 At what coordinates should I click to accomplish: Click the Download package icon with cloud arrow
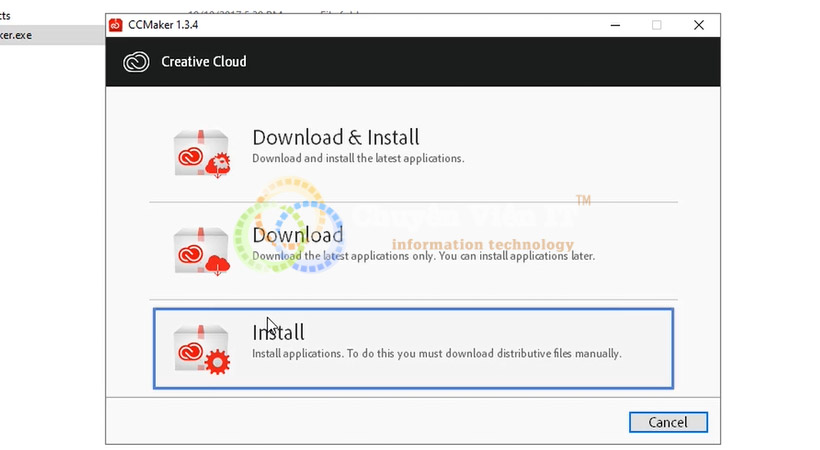click(202, 250)
